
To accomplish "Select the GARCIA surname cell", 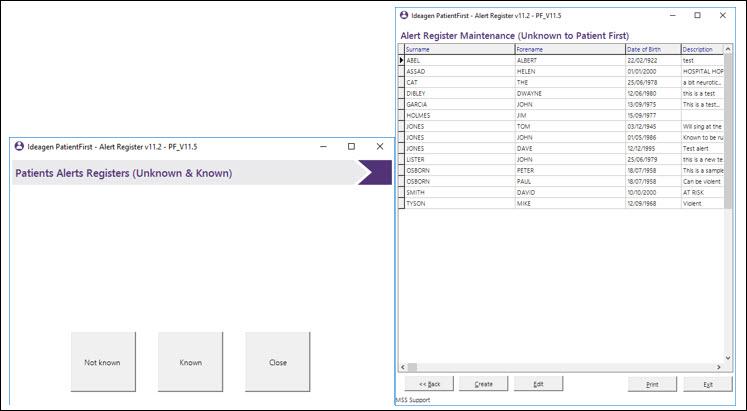I will [460, 104].
